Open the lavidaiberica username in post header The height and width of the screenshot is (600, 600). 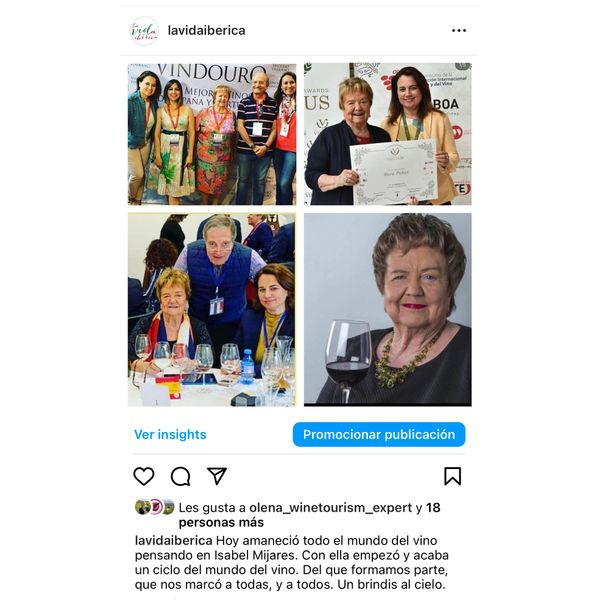pos(207,31)
